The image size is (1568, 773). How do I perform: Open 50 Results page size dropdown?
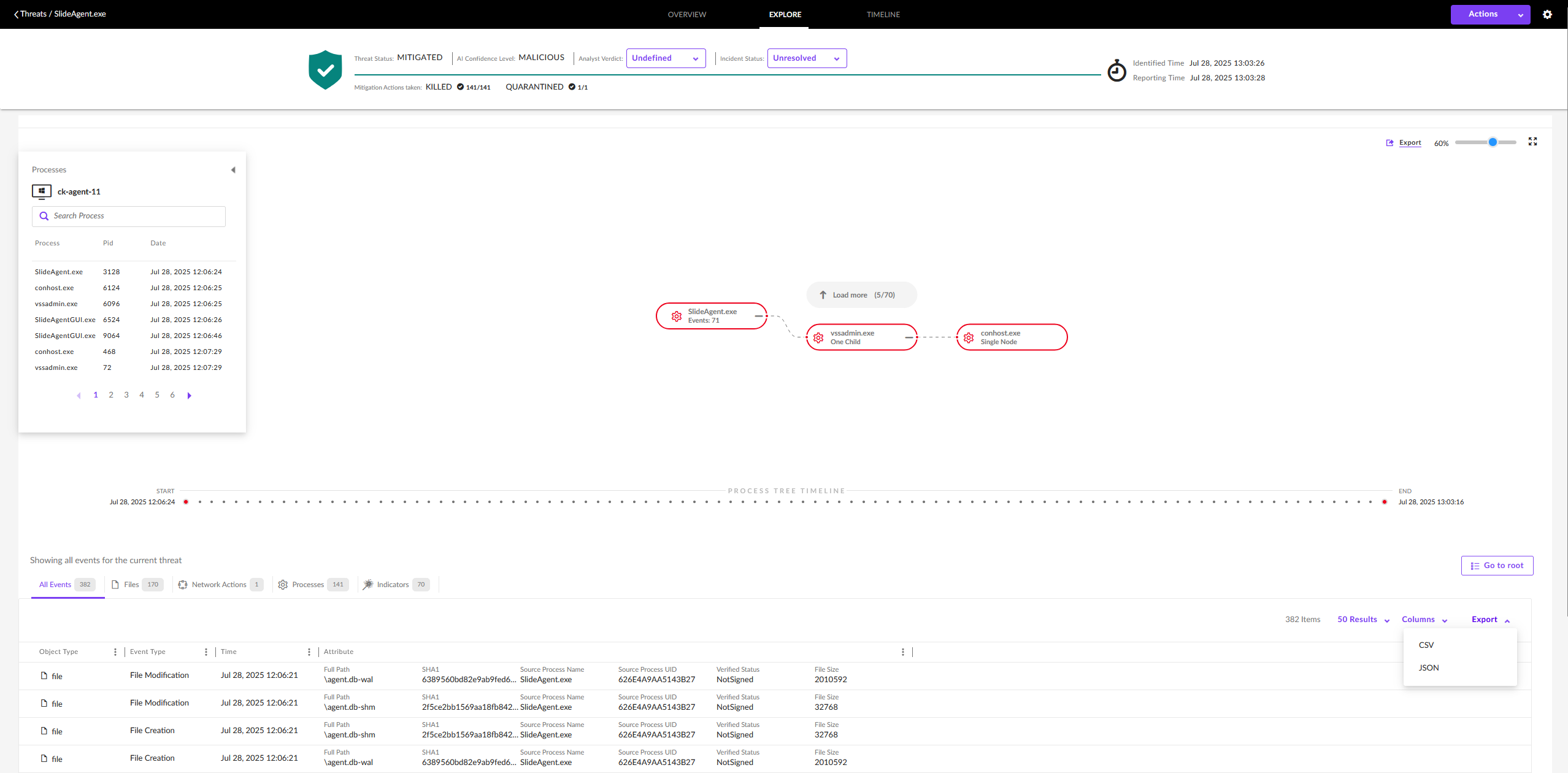click(x=1363, y=620)
